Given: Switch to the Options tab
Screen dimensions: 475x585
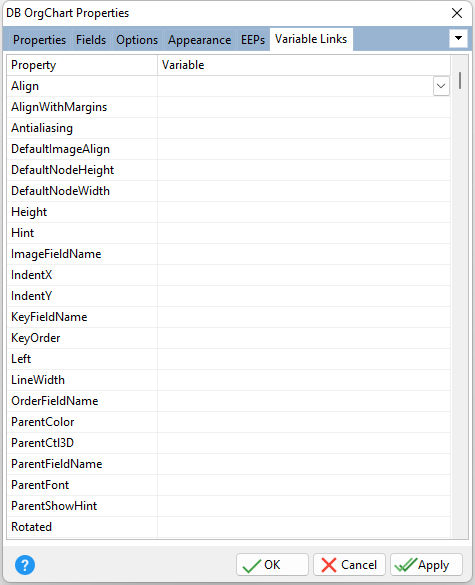Looking at the screenshot, I should pyautogui.click(x=137, y=40).
